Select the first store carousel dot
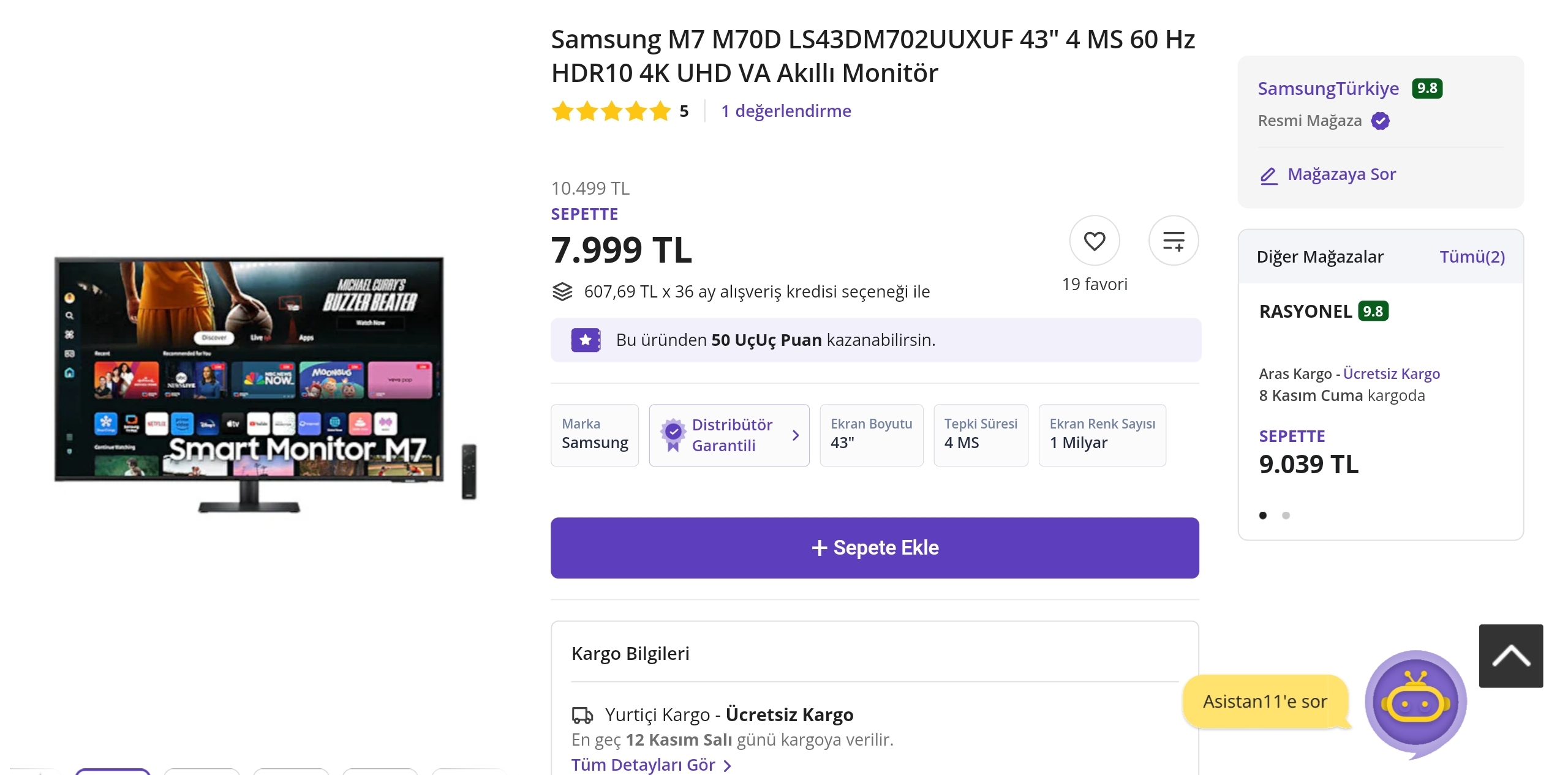This screenshot has height=775, width=1568. 1262,515
